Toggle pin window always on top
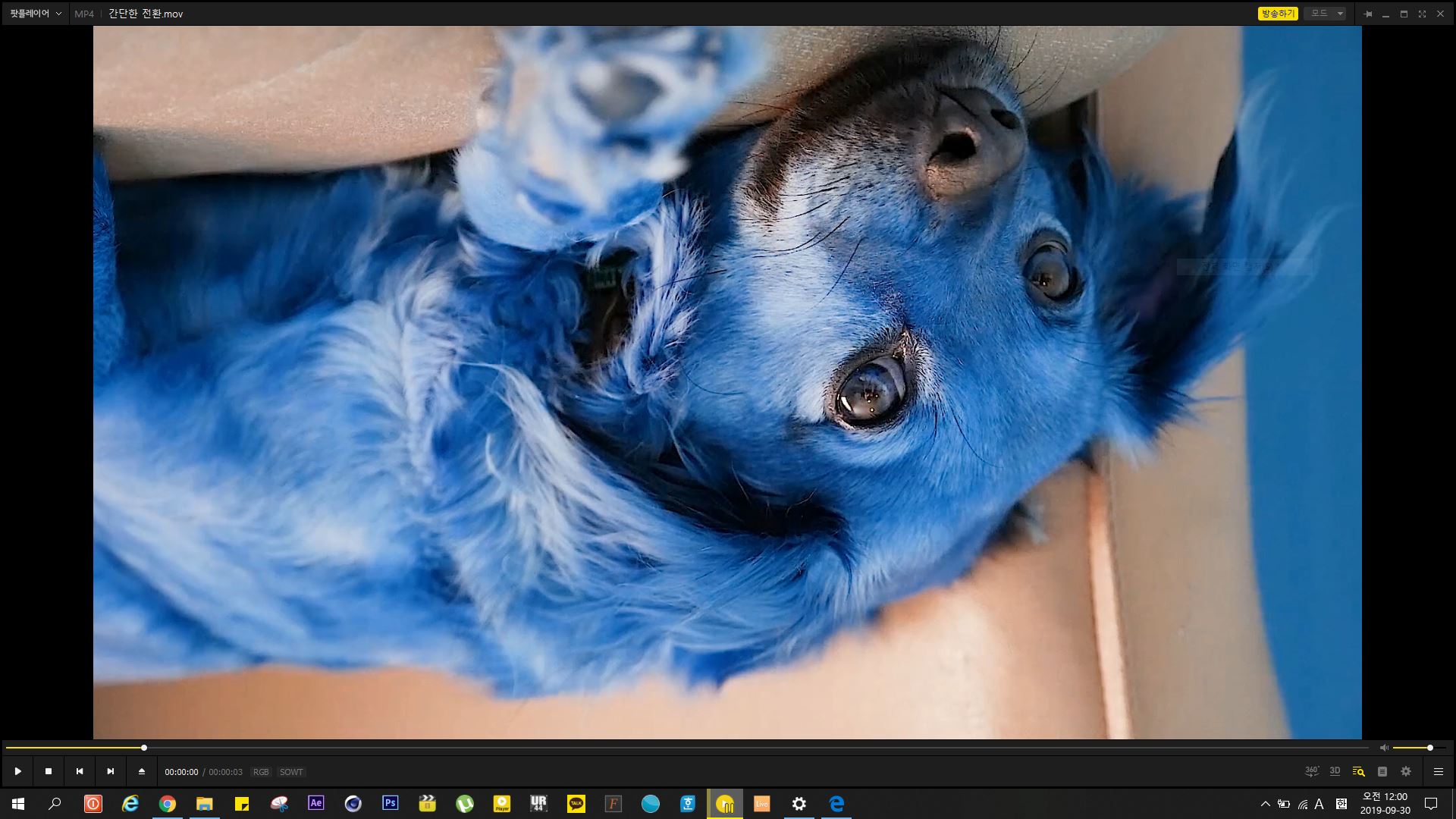The image size is (1456, 819). point(1368,14)
